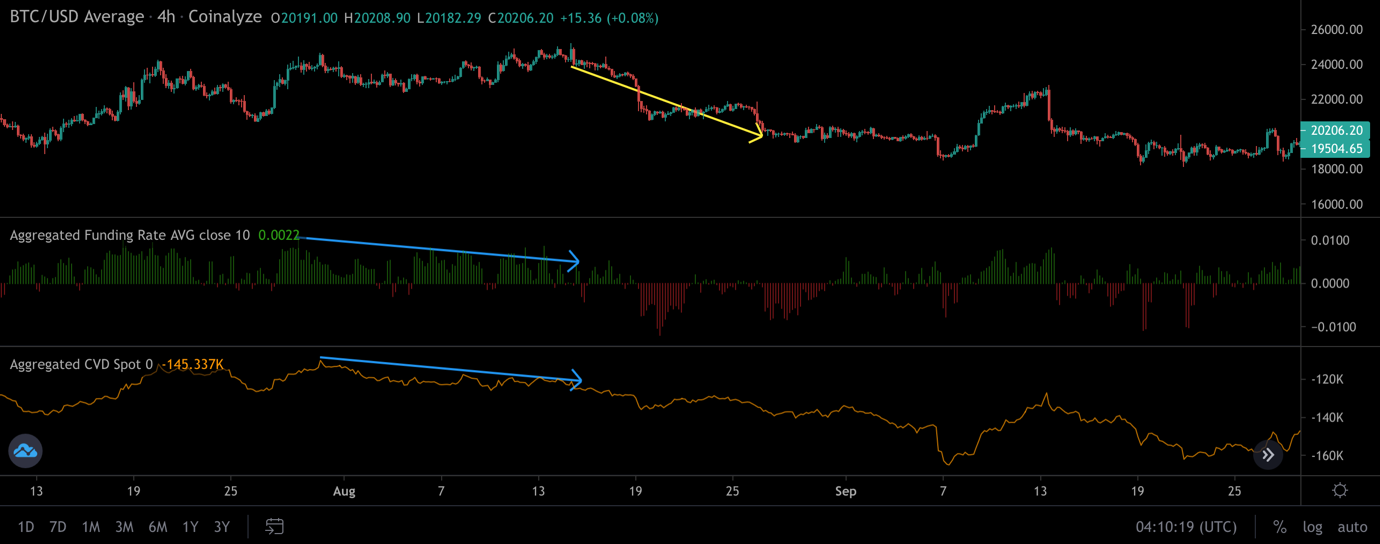Click the 26000.00 price axis label
This screenshot has height=544, width=1380.
(1337, 30)
